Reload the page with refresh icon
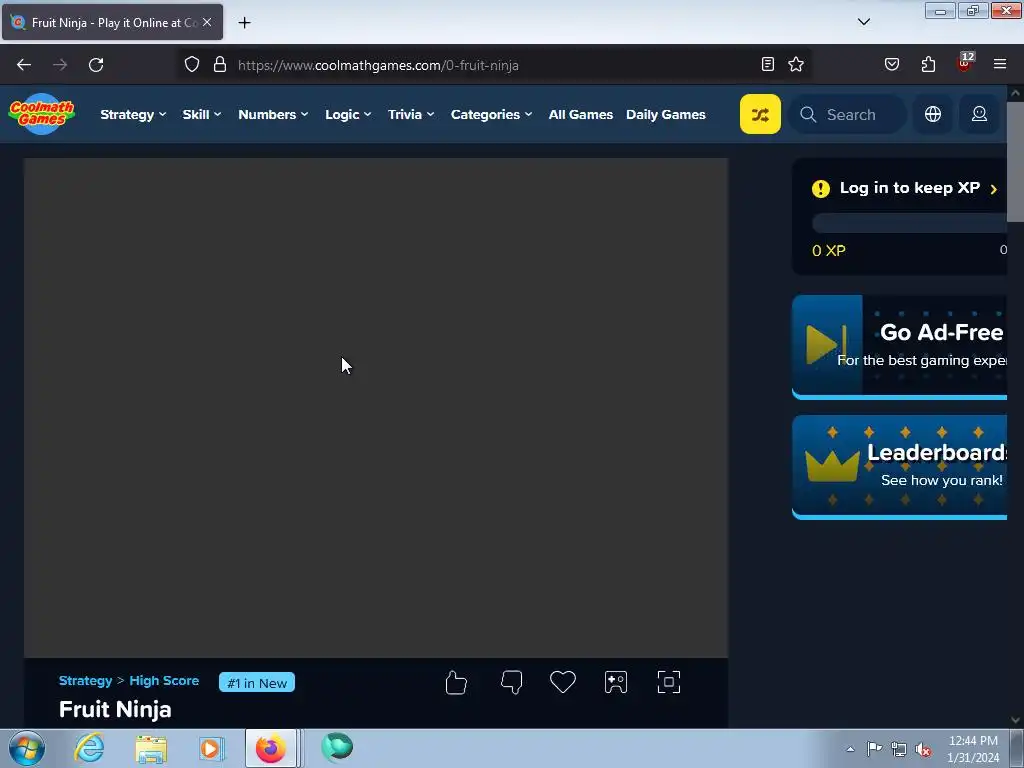 coord(96,65)
